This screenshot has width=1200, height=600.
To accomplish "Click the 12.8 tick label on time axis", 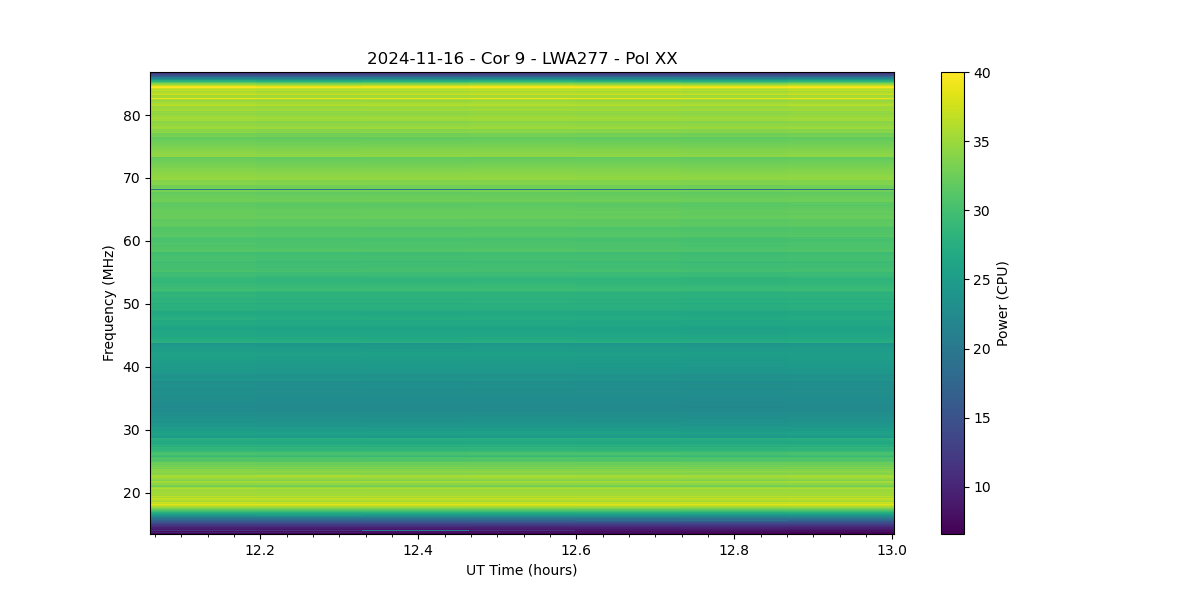I will (733, 550).
